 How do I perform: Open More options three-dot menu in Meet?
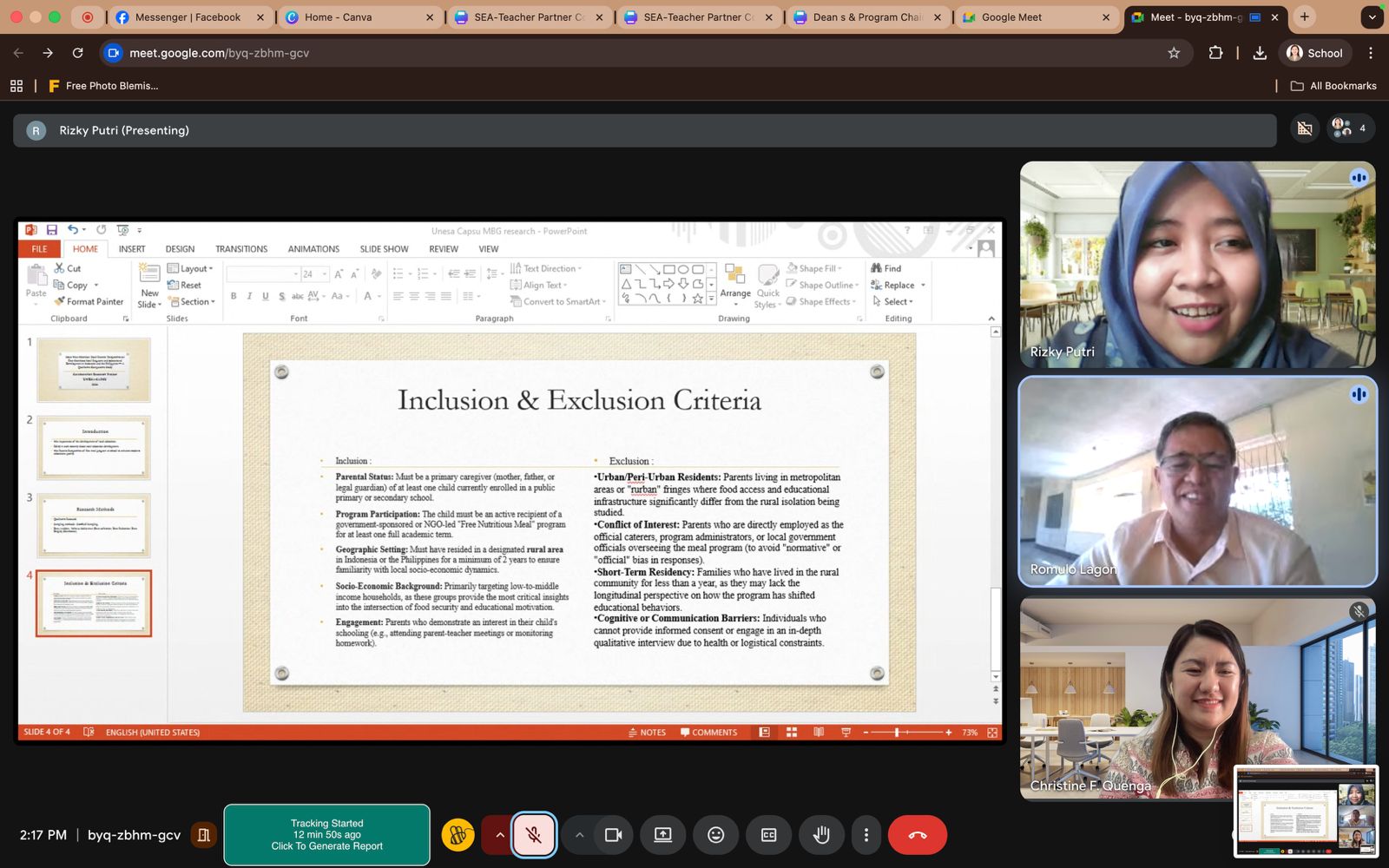(x=866, y=835)
